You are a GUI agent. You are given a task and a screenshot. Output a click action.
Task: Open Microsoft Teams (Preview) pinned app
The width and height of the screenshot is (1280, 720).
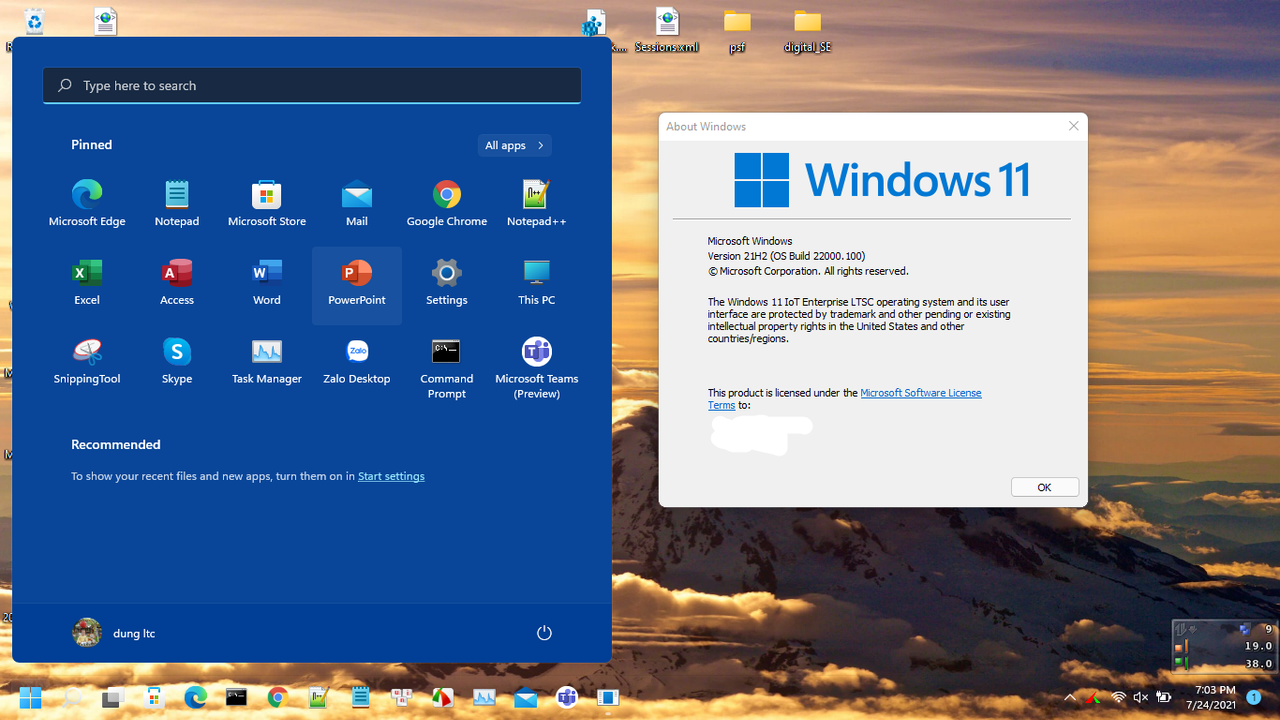coord(537,368)
